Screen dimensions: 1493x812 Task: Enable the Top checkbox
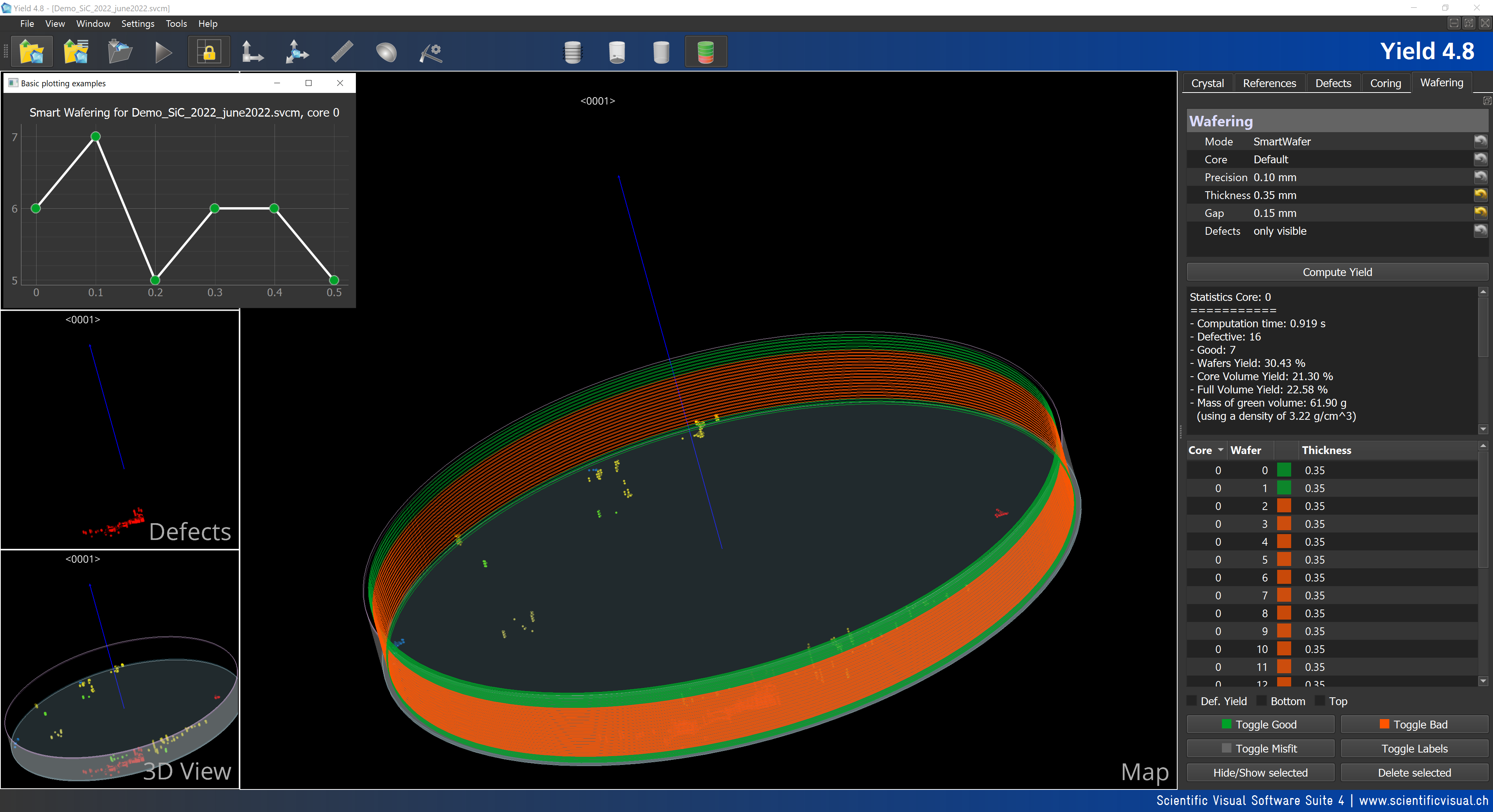click(1320, 701)
